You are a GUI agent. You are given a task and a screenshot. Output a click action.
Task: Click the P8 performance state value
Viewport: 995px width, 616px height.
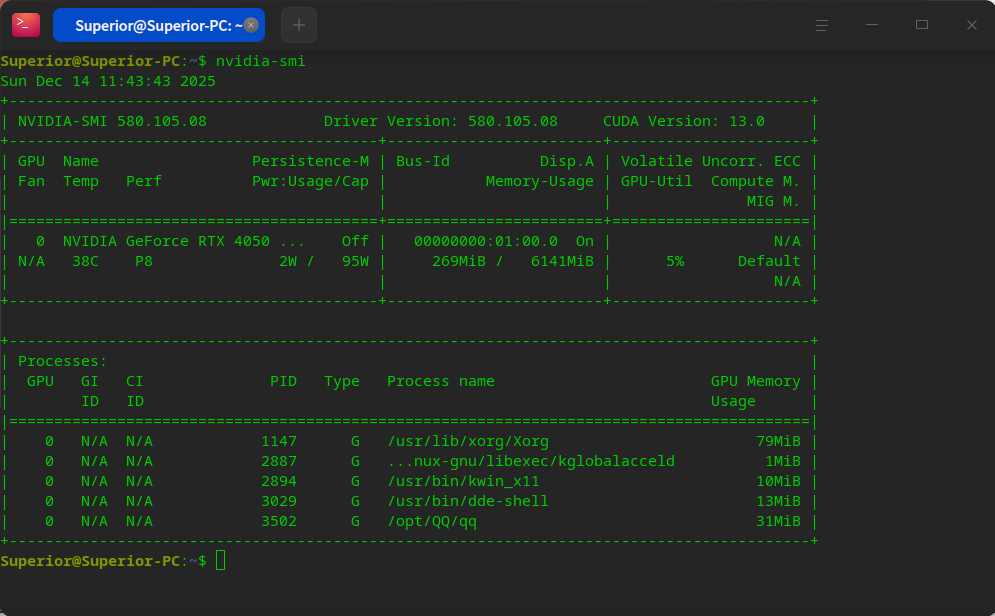tap(144, 261)
